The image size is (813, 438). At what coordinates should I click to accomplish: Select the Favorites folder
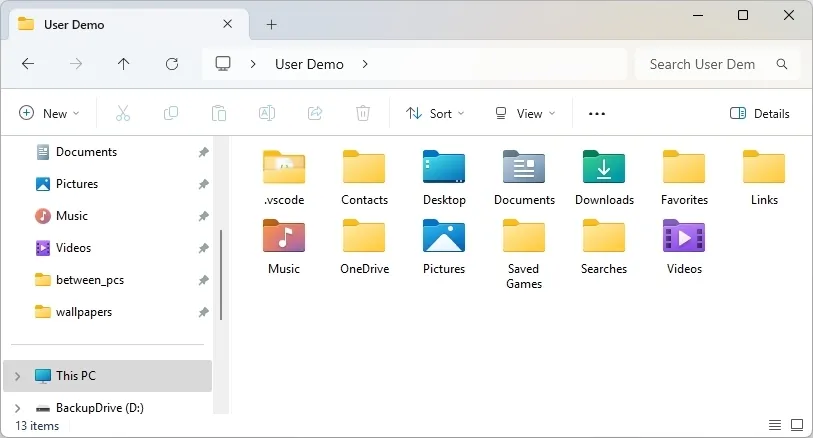click(x=684, y=178)
